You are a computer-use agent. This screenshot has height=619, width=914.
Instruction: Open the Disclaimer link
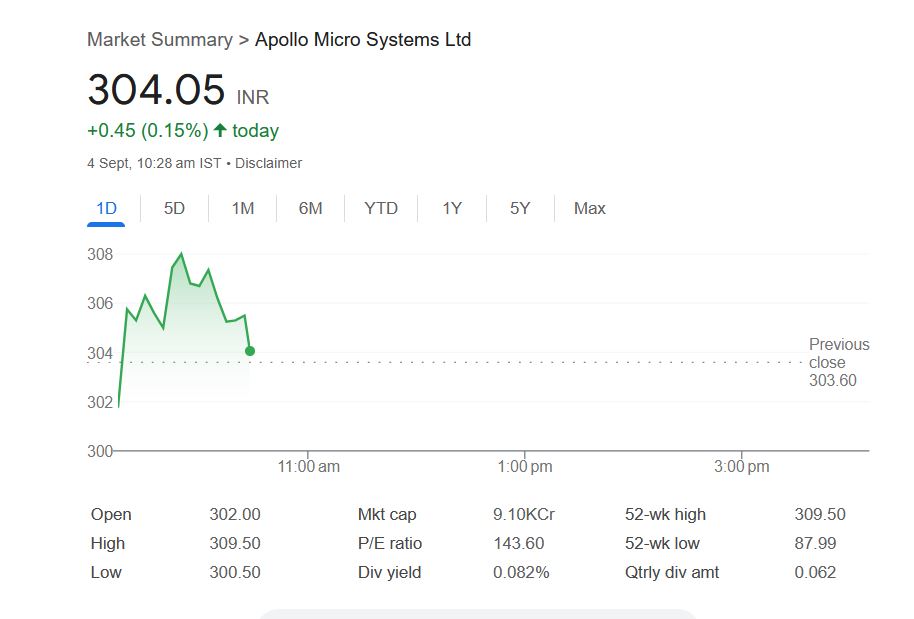(268, 163)
